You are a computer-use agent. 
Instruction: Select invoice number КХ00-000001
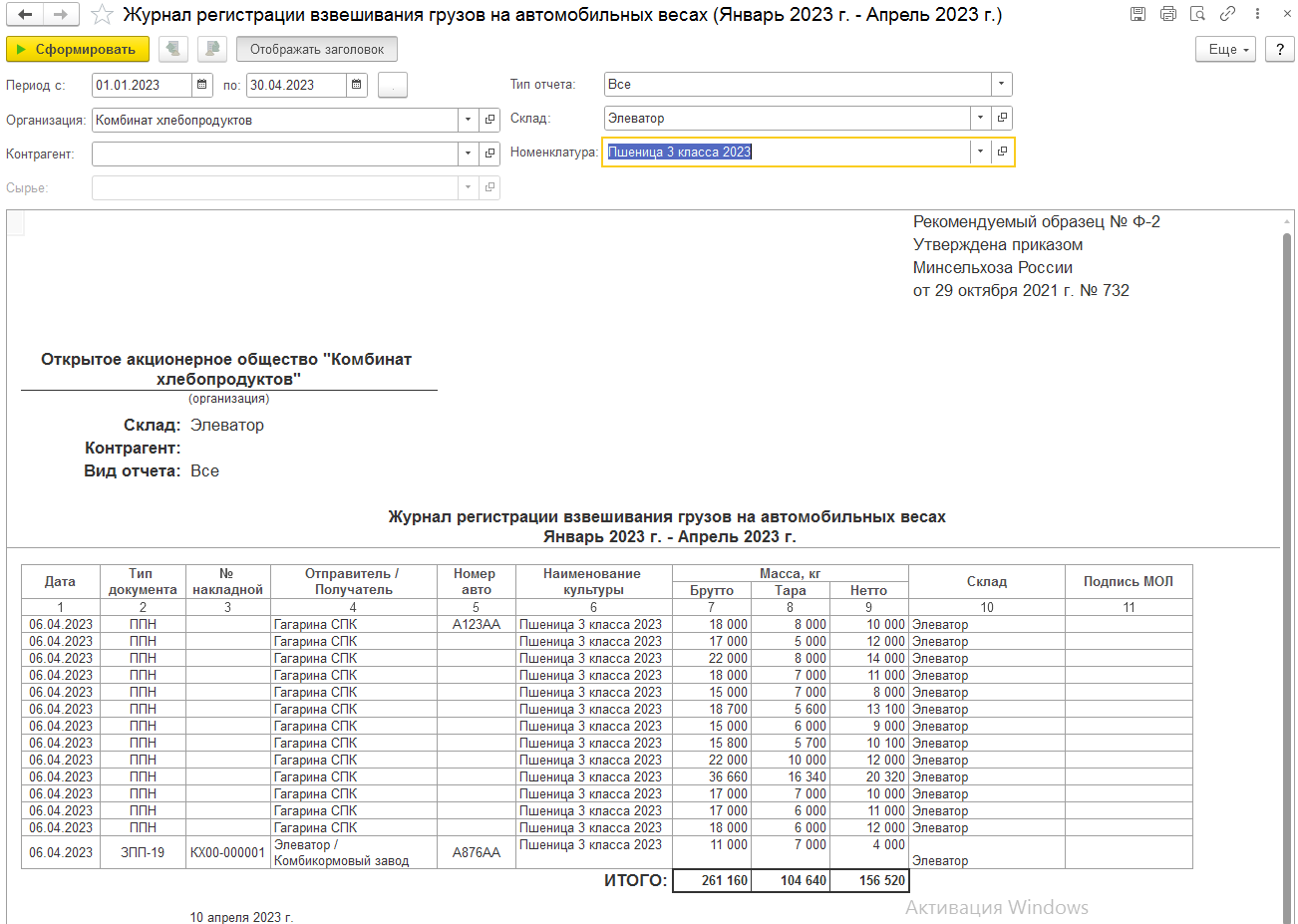point(227,852)
